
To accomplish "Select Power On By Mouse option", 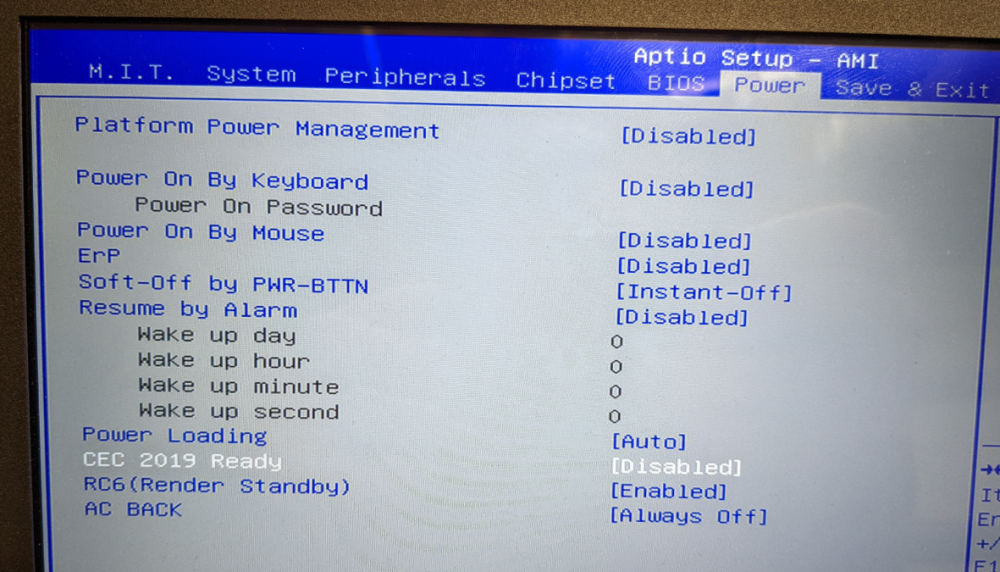I will pos(200,232).
